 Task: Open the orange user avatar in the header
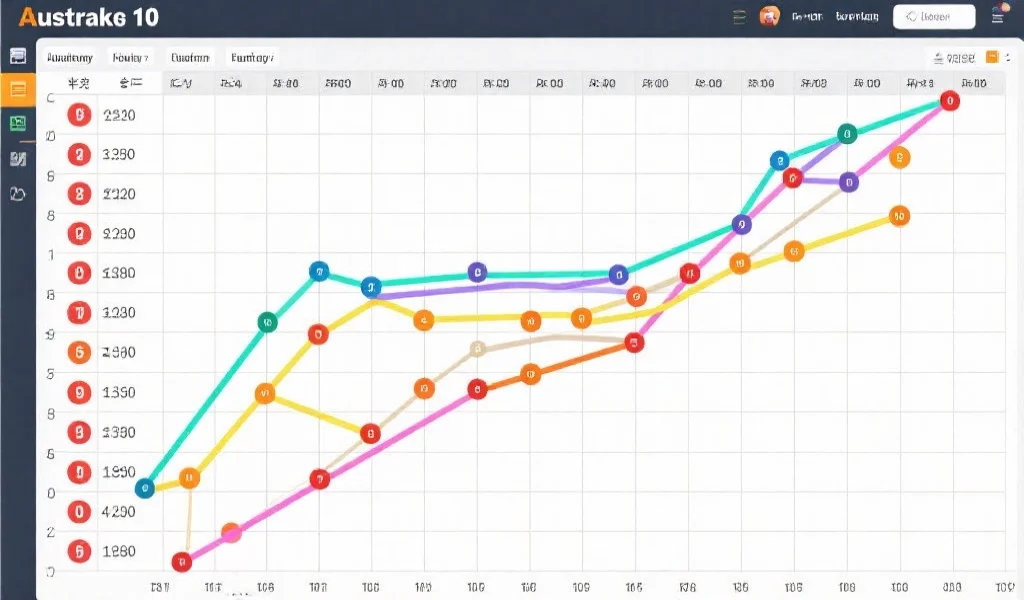pos(769,16)
